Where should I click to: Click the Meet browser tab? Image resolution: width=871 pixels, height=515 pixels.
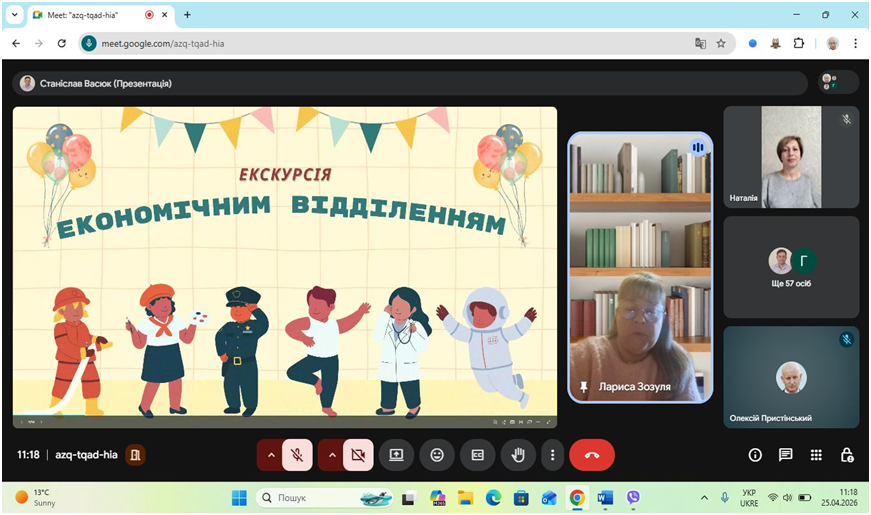pyautogui.click(x=90, y=15)
